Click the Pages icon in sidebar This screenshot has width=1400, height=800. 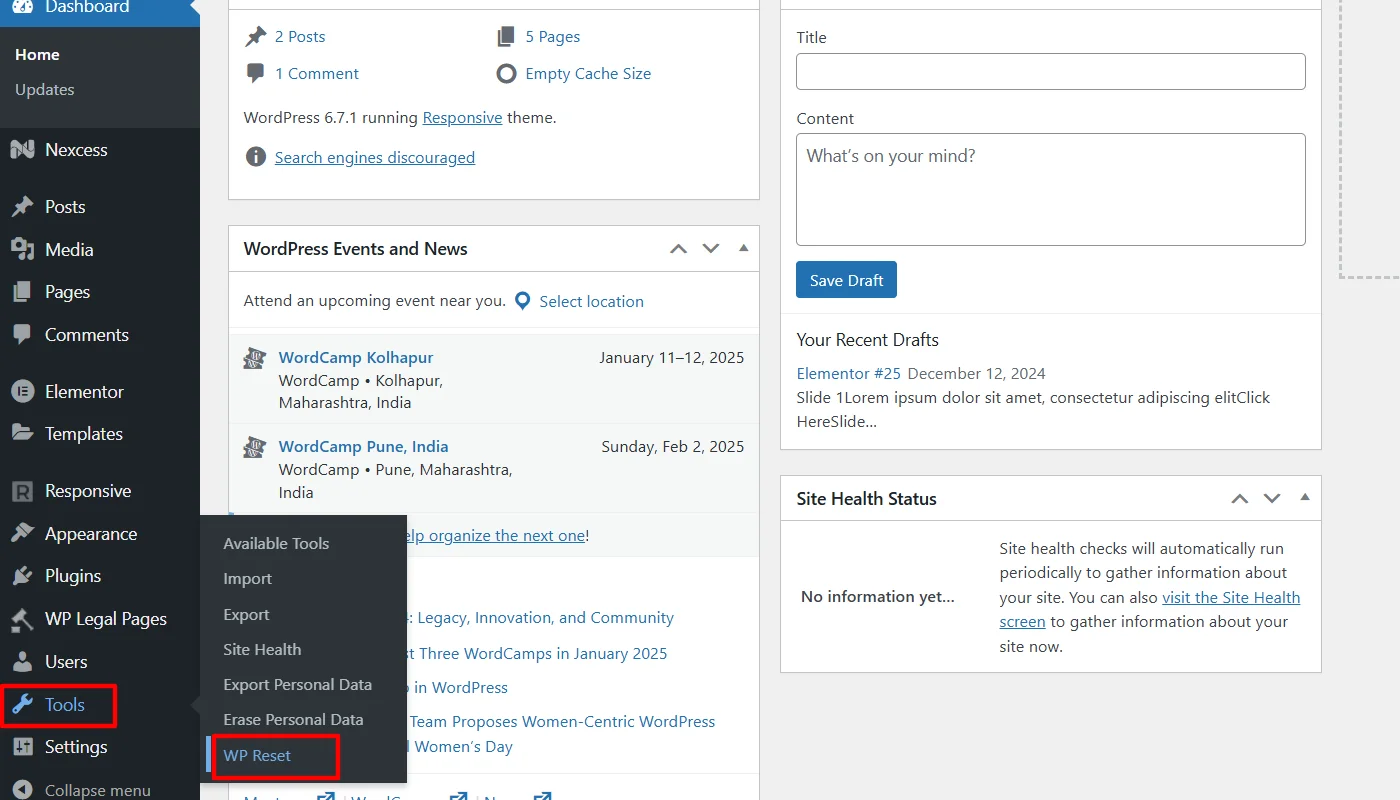coord(22,292)
